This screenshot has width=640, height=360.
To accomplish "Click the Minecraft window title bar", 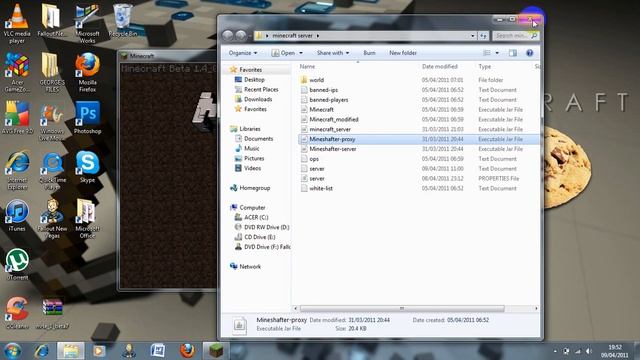I will click(168, 56).
